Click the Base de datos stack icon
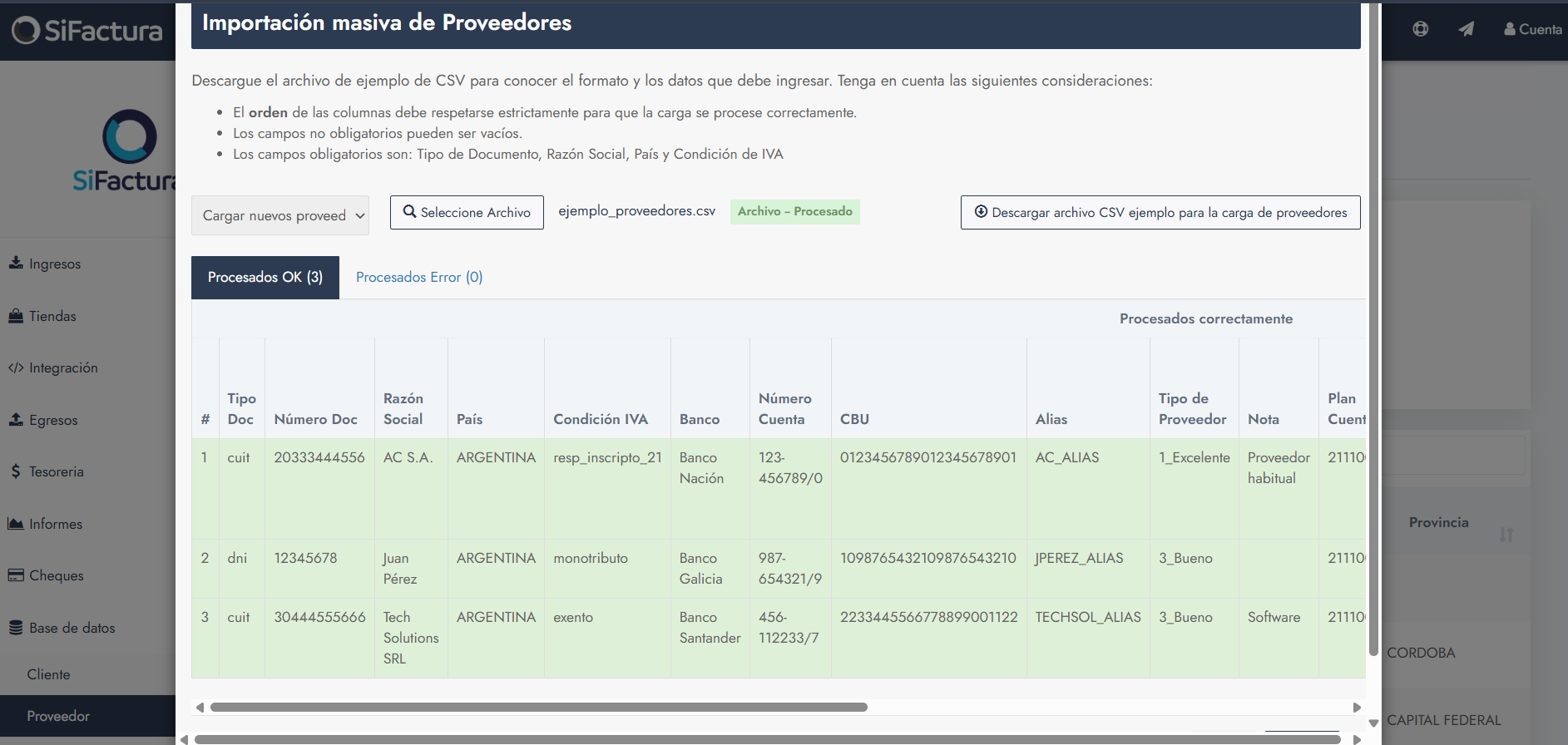The height and width of the screenshot is (745, 1568). pyautogui.click(x=16, y=628)
